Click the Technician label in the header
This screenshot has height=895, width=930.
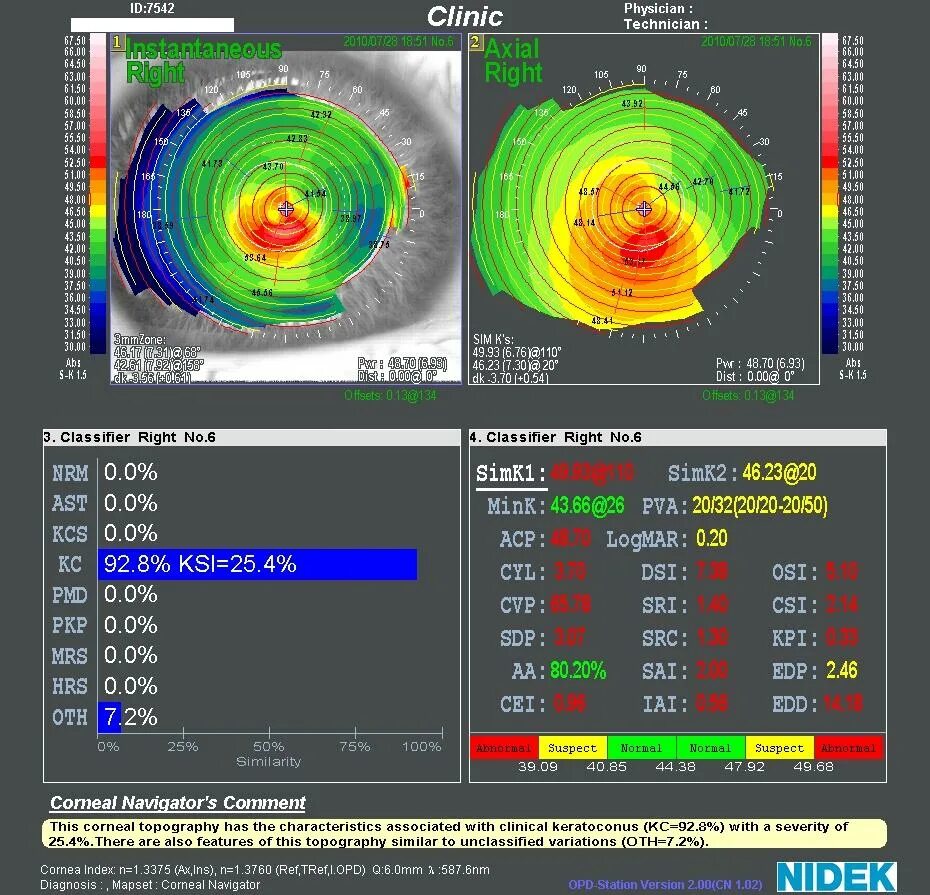coord(665,24)
